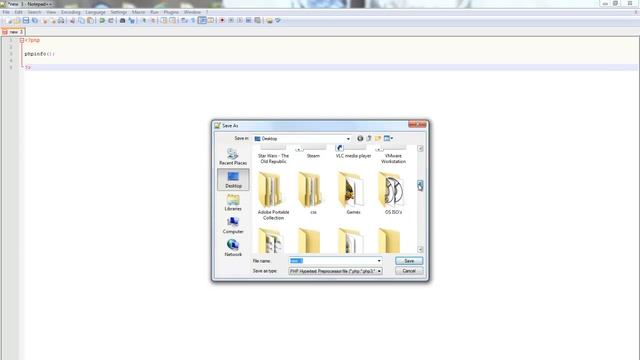Click the file list scroll up arrow

[x=420, y=149]
